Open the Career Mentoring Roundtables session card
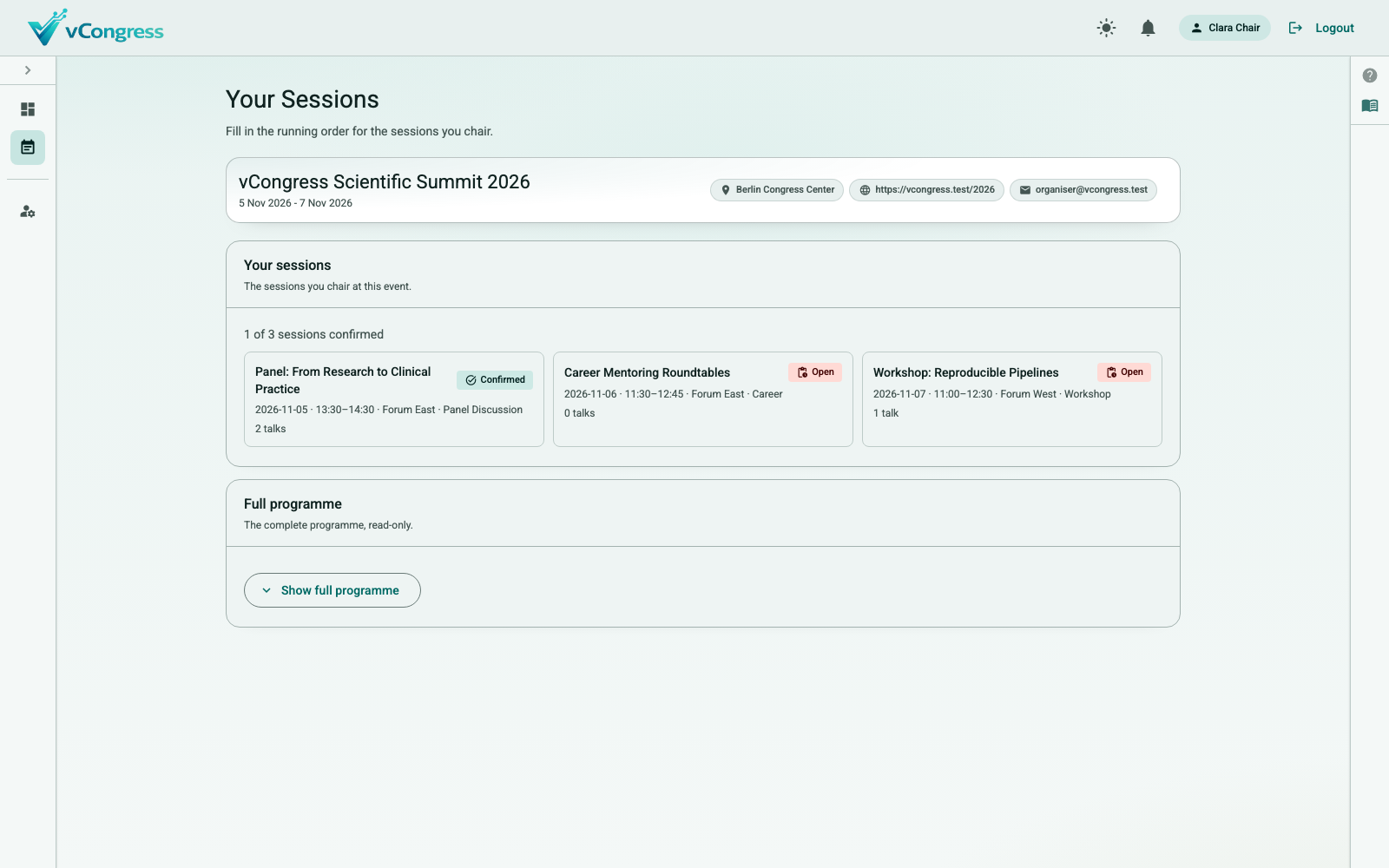Image resolution: width=1389 pixels, height=868 pixels. [703, 399]
